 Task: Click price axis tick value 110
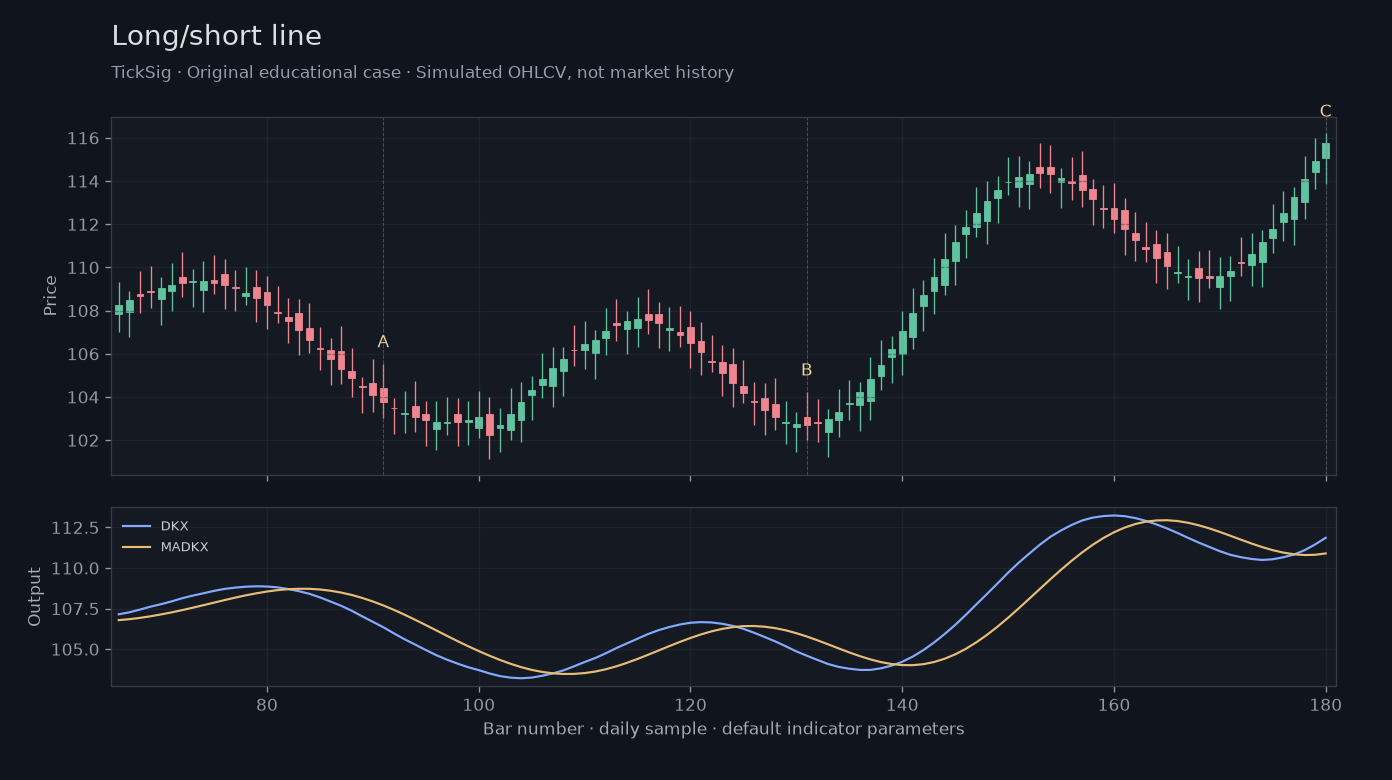84,268
